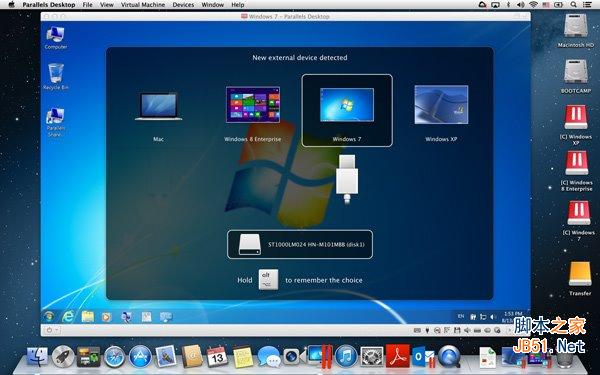The image size is (600, 375).
Task: Open Windows Explorer folder in taskbar
Action: [x=88, y=316]
